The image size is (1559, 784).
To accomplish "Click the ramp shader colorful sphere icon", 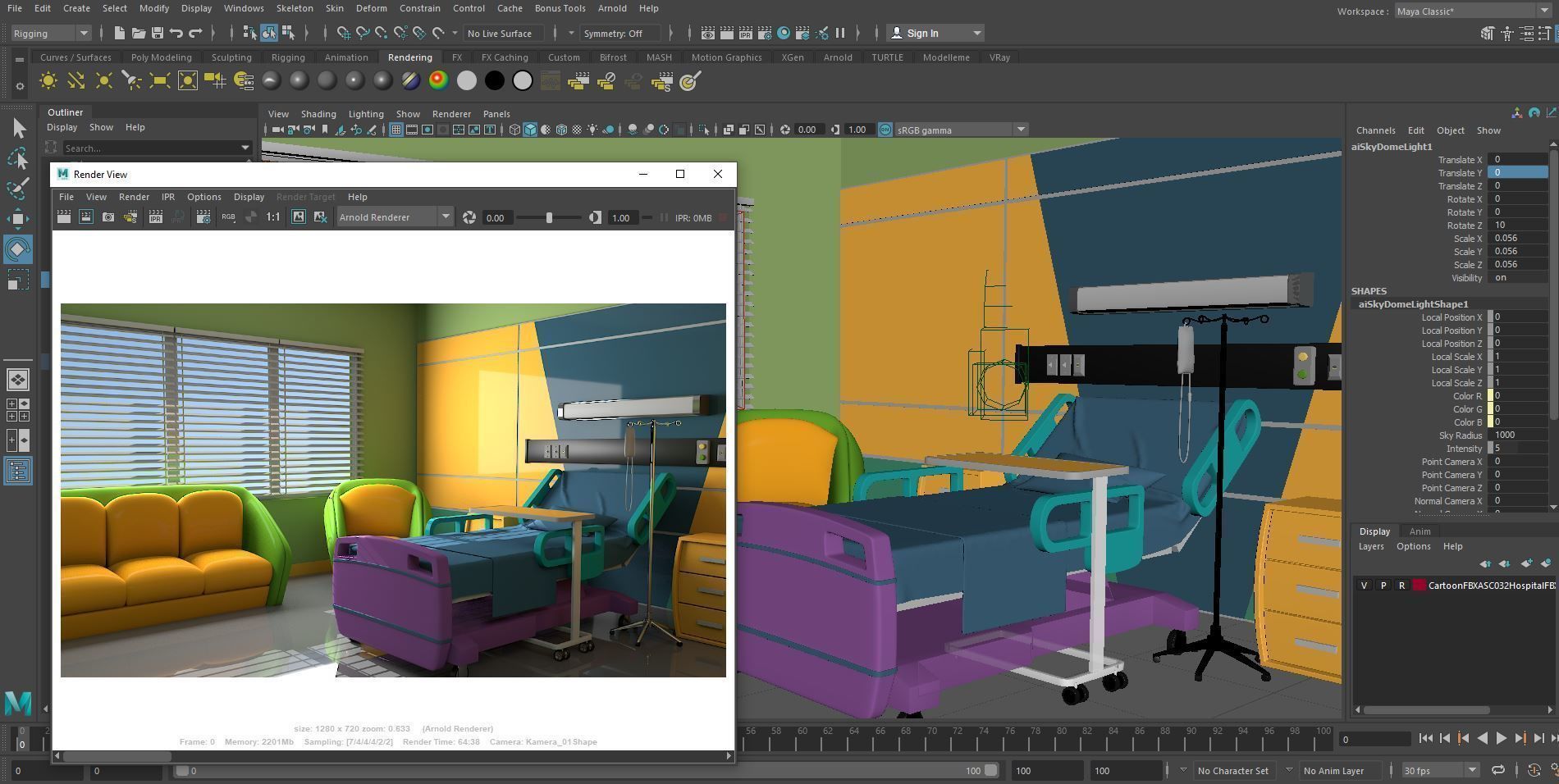I will pyautogui.click(x=439, y=80).
